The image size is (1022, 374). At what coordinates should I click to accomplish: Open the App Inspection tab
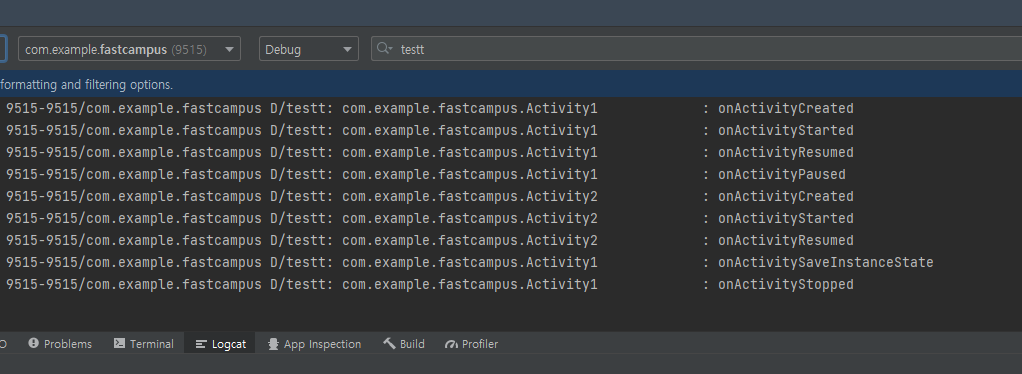pos(314,343)
